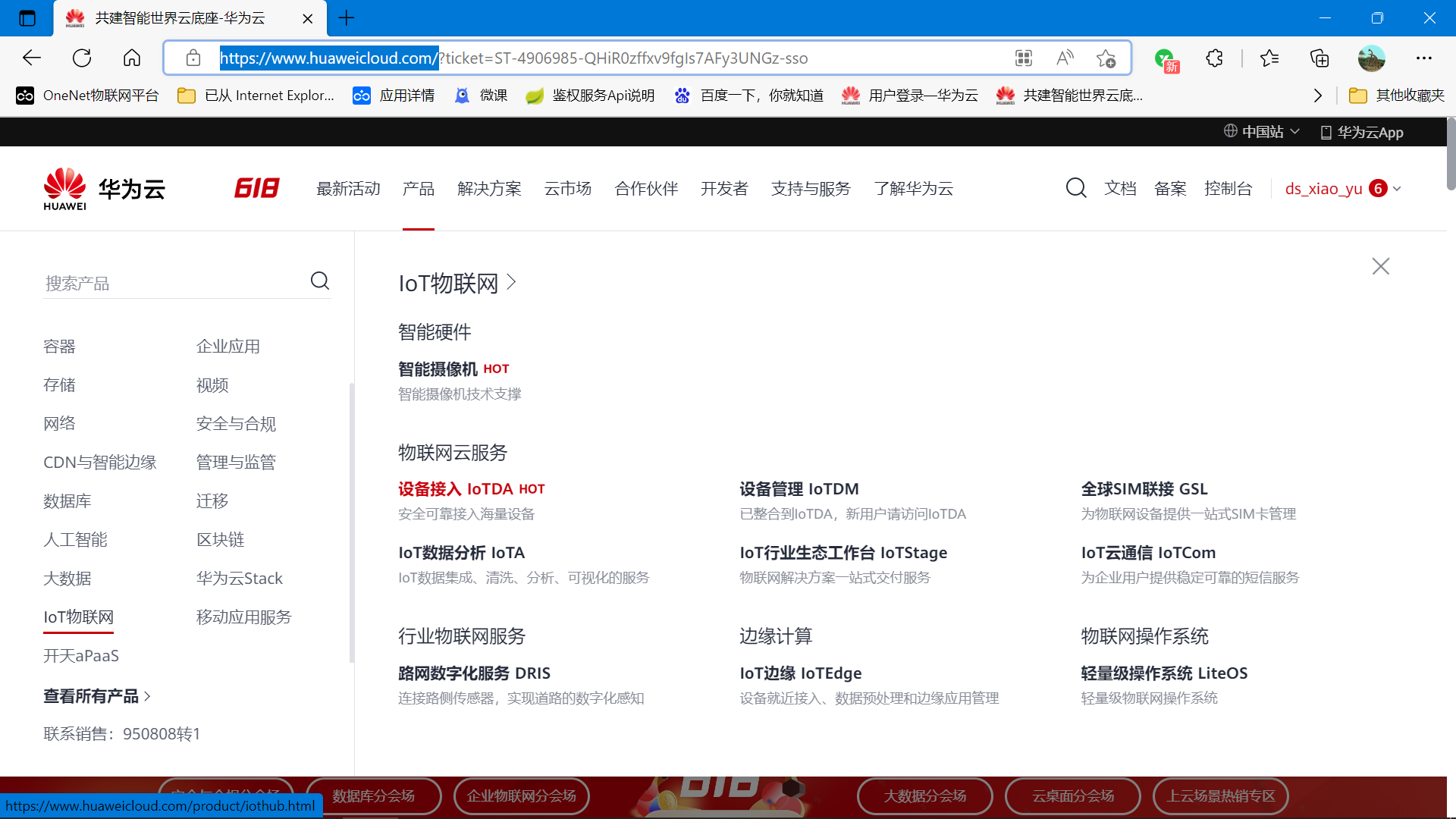
Task: Go to browser home page
Action: 132,58
